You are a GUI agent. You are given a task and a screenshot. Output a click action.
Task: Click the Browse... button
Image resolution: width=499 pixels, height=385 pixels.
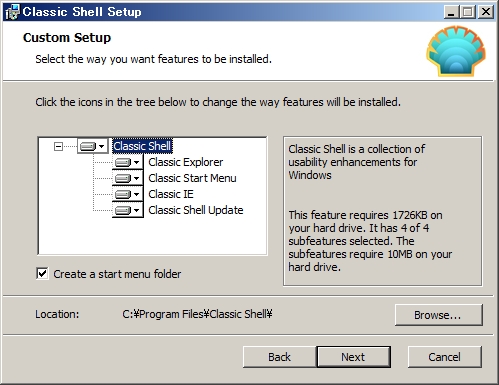tap(438, 315)
